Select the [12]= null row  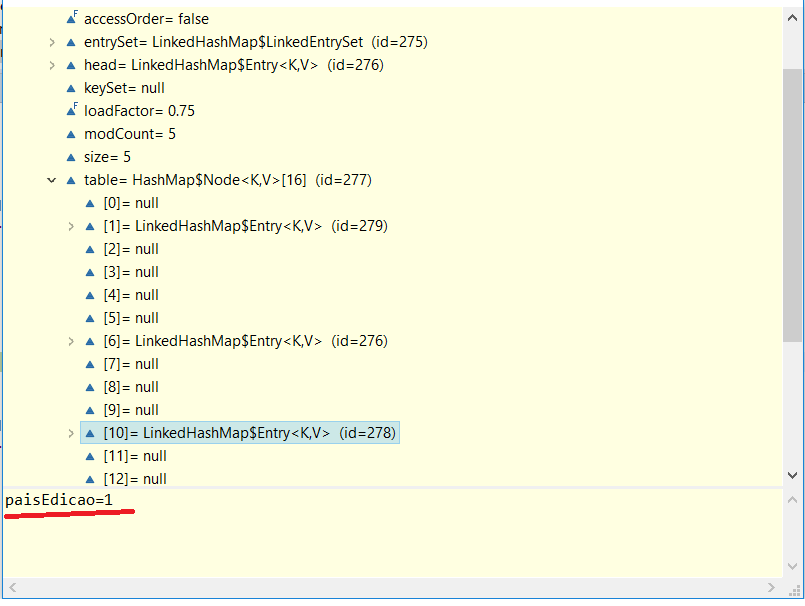click(x=135, y=479)
